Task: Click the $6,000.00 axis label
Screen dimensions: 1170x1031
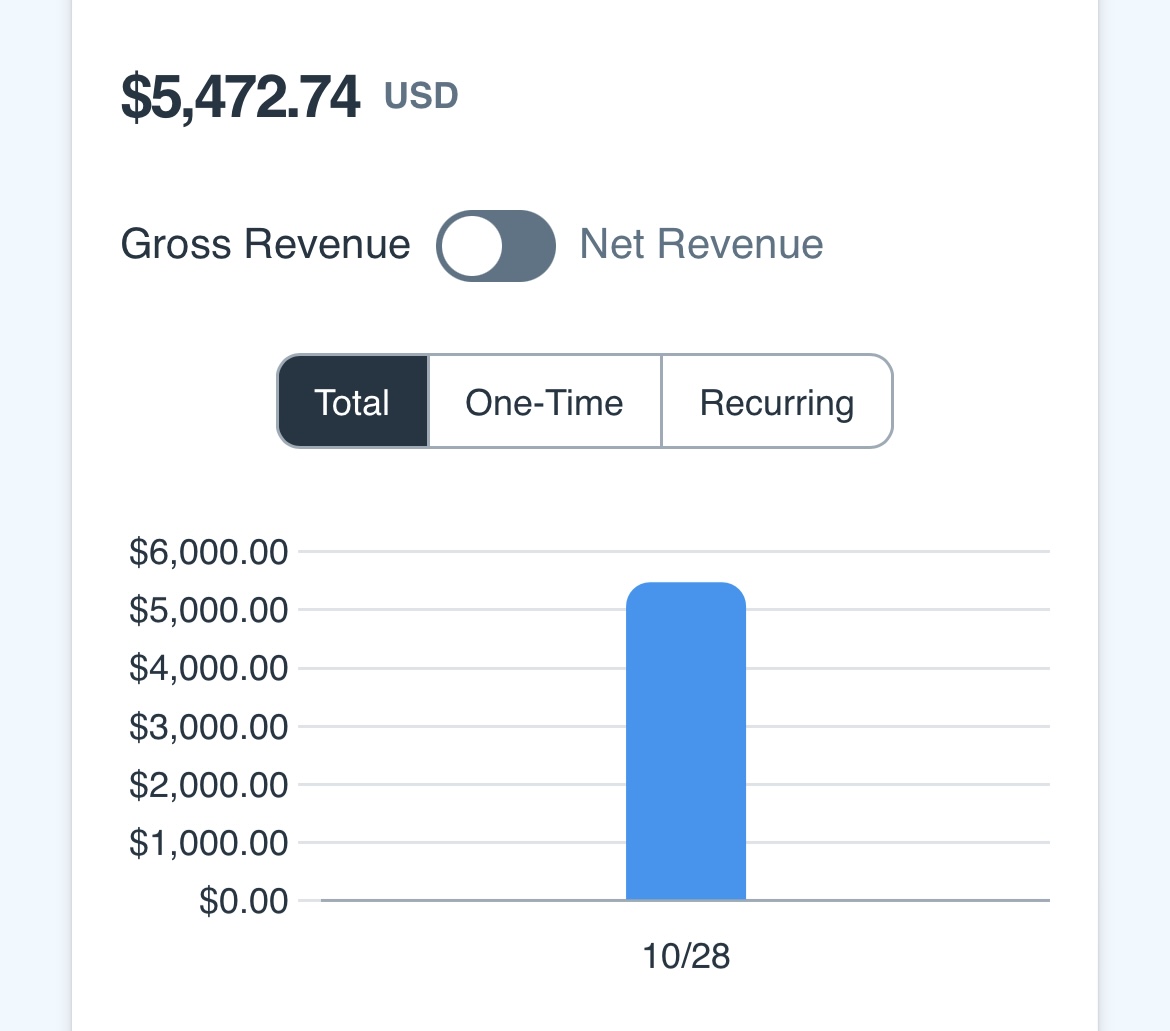Action: 208,551
